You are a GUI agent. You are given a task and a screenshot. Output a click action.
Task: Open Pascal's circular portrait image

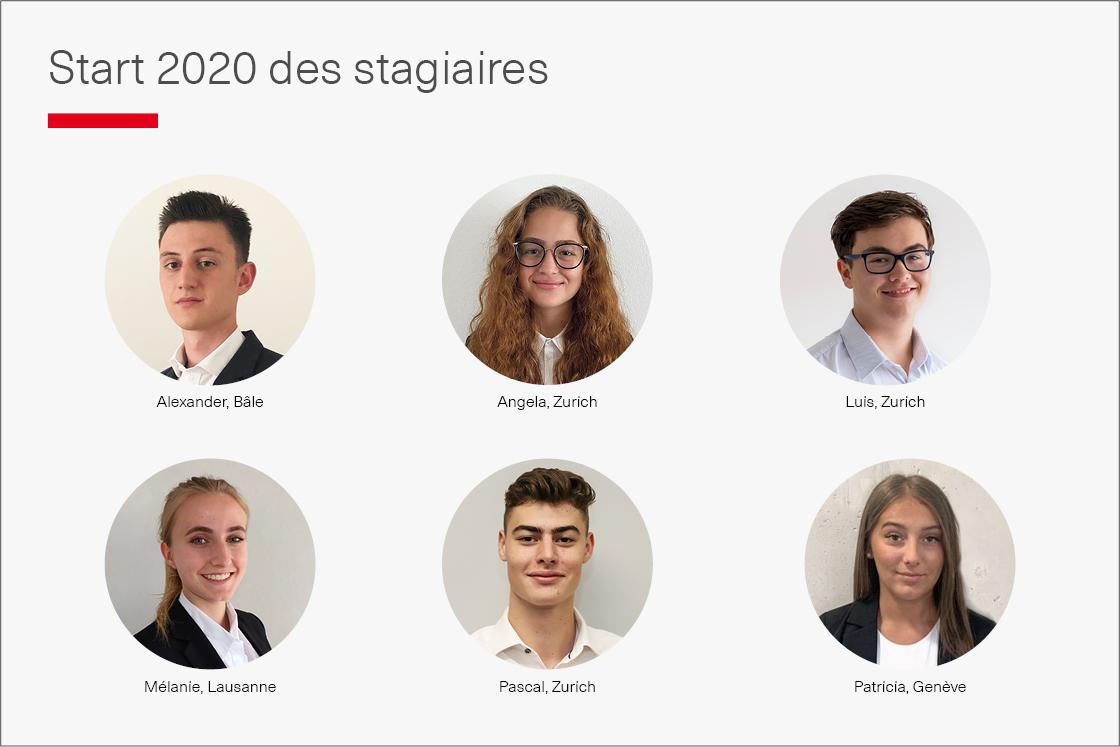(547, 563)
